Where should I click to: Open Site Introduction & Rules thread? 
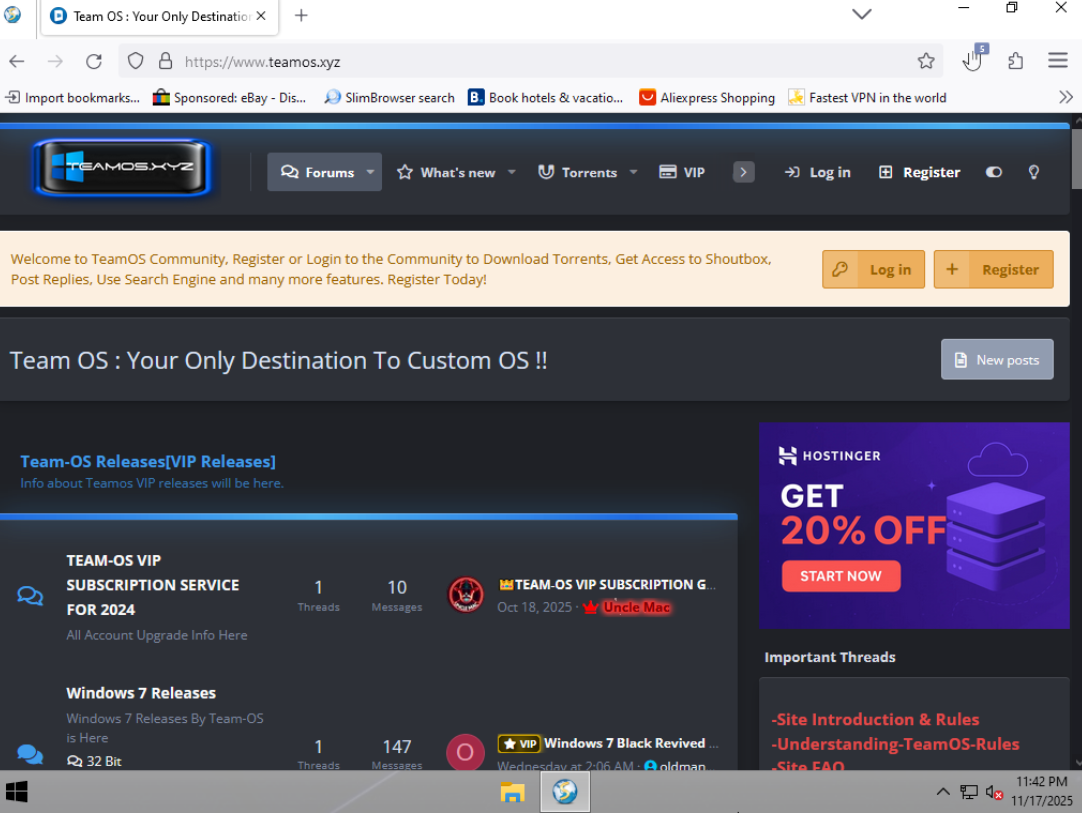[875, 719]
